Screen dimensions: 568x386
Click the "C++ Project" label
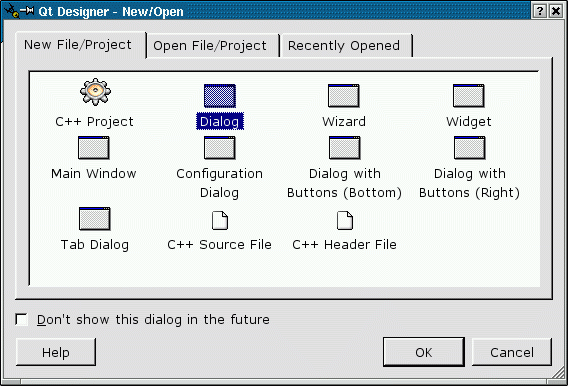[95, 122]
